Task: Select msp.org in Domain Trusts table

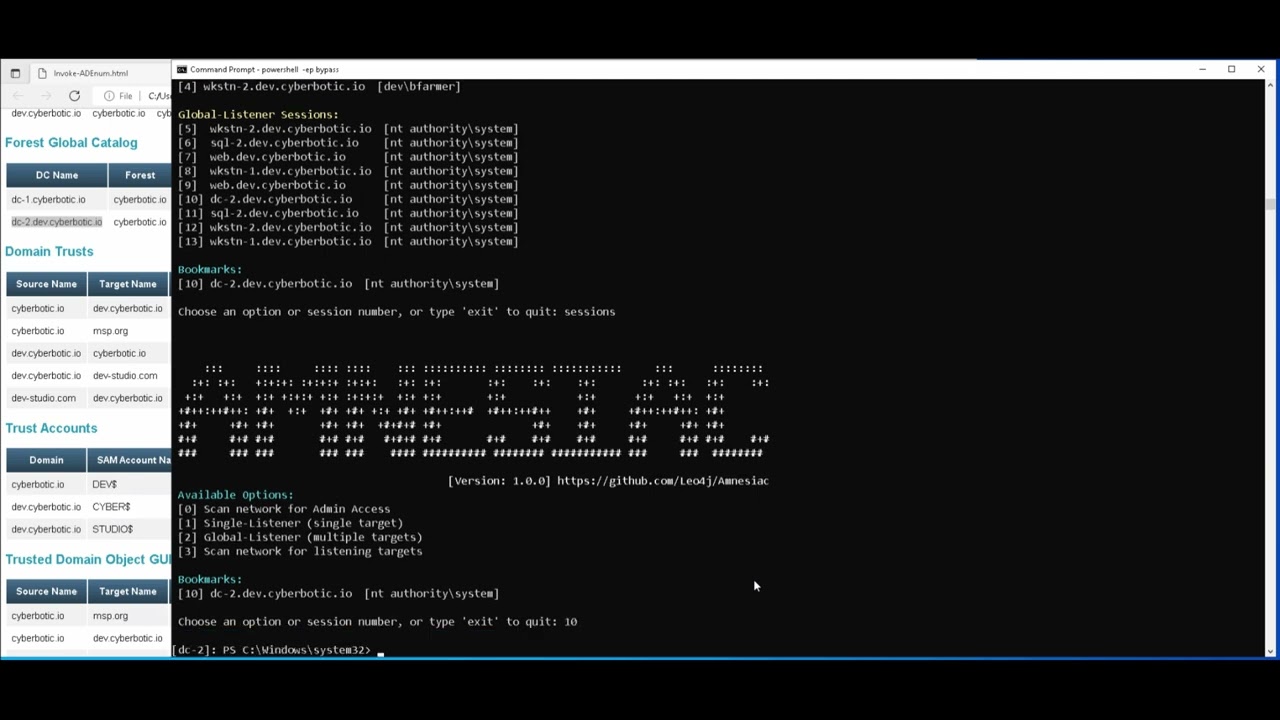Action: 110,331
